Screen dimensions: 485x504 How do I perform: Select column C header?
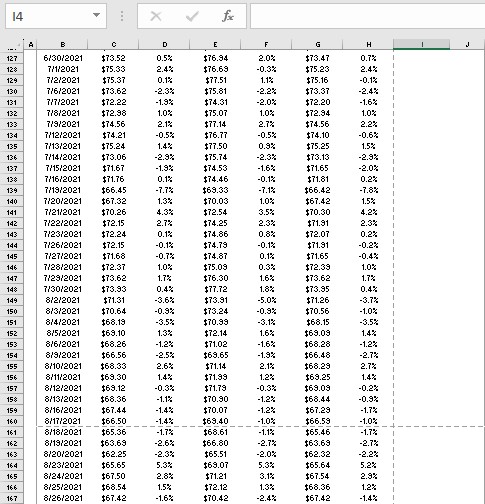[x=114, y=44]
